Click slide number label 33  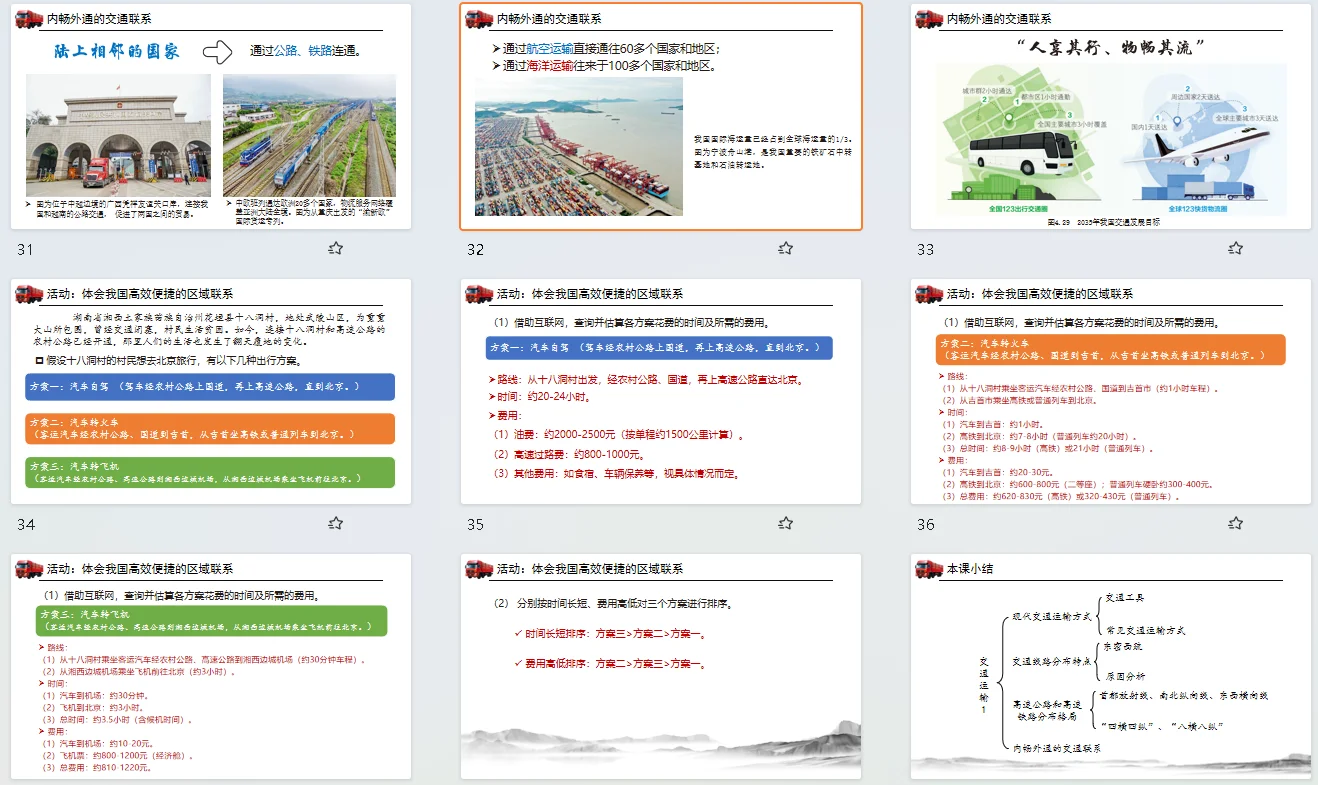tap(925, 249)
